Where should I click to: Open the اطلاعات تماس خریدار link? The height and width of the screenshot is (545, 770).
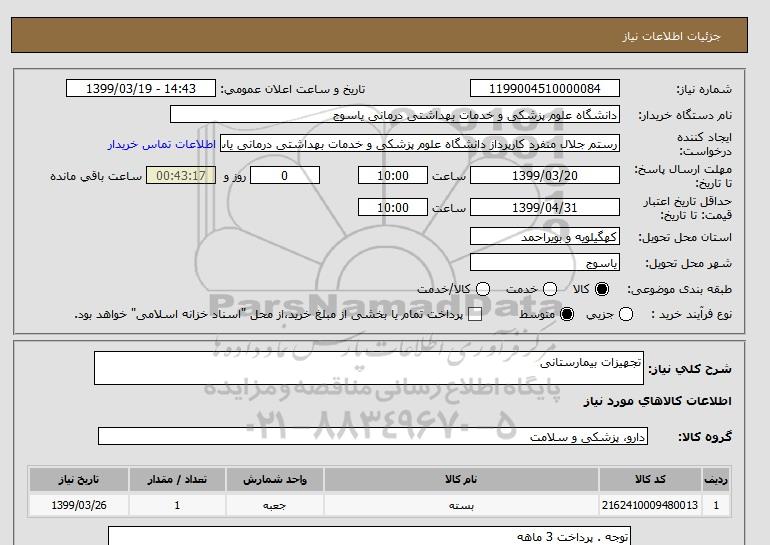162,144
